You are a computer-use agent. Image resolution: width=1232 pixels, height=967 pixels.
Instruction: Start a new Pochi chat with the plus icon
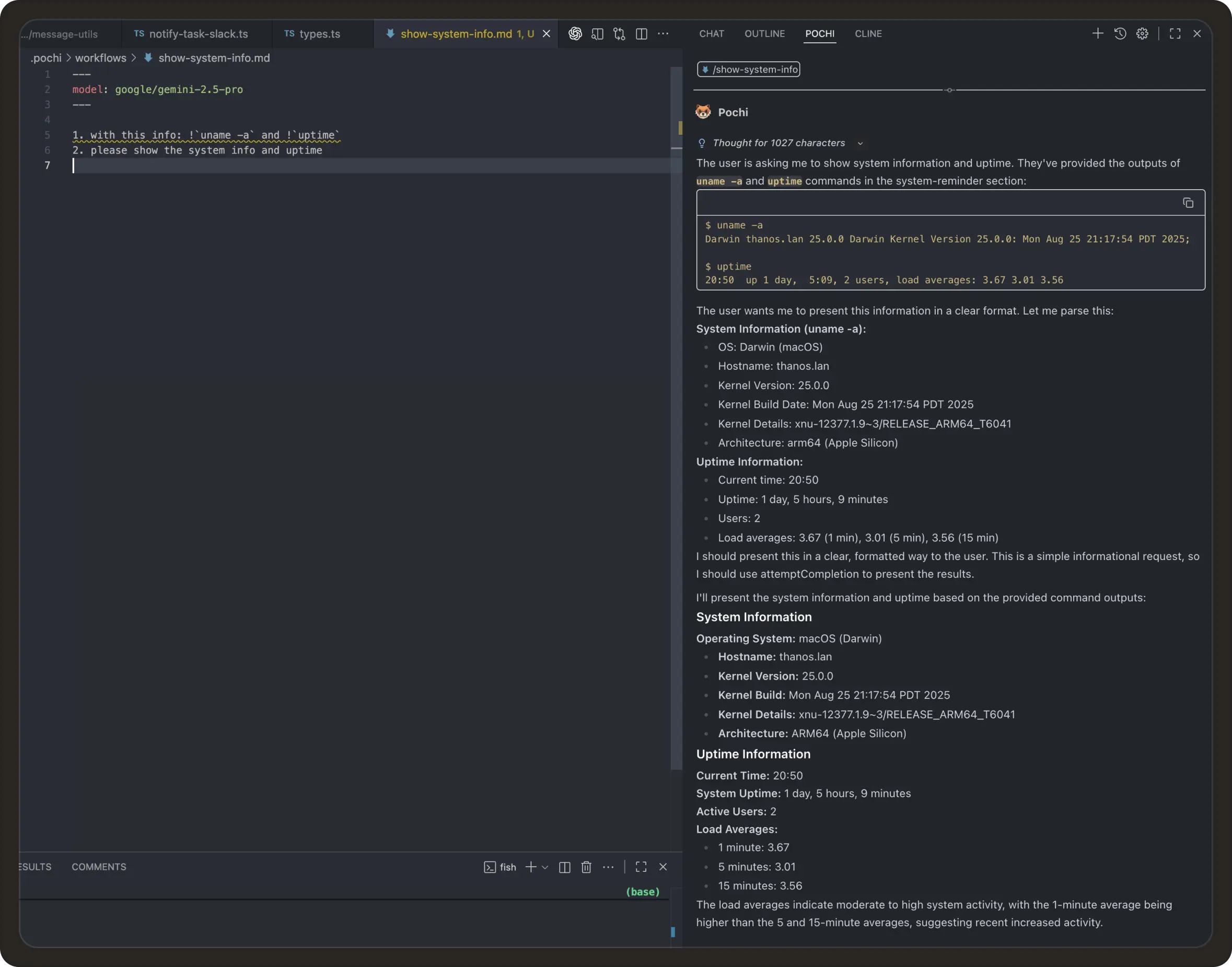[x=1097, y=33]
